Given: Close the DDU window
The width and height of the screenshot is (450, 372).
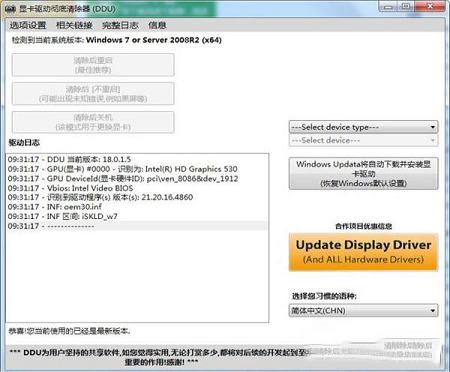Looking at the screenshot, I should pos(430,6).
